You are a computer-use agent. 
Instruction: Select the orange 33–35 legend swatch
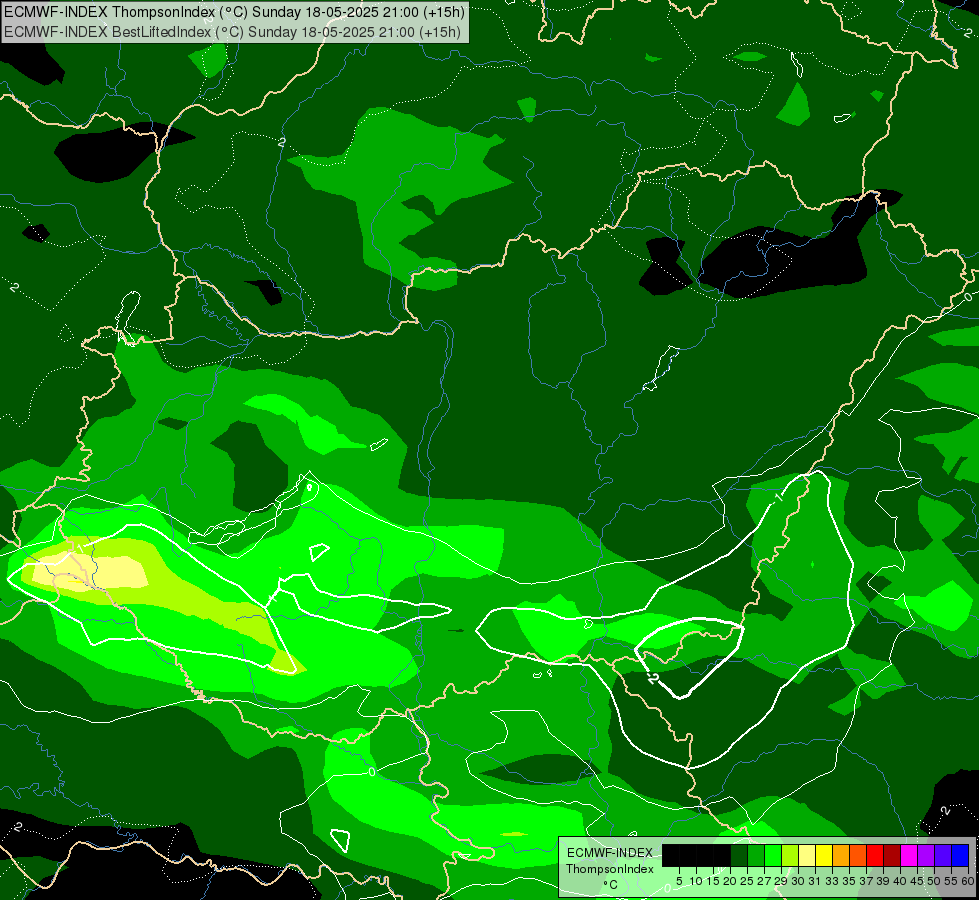pos(841,855)
